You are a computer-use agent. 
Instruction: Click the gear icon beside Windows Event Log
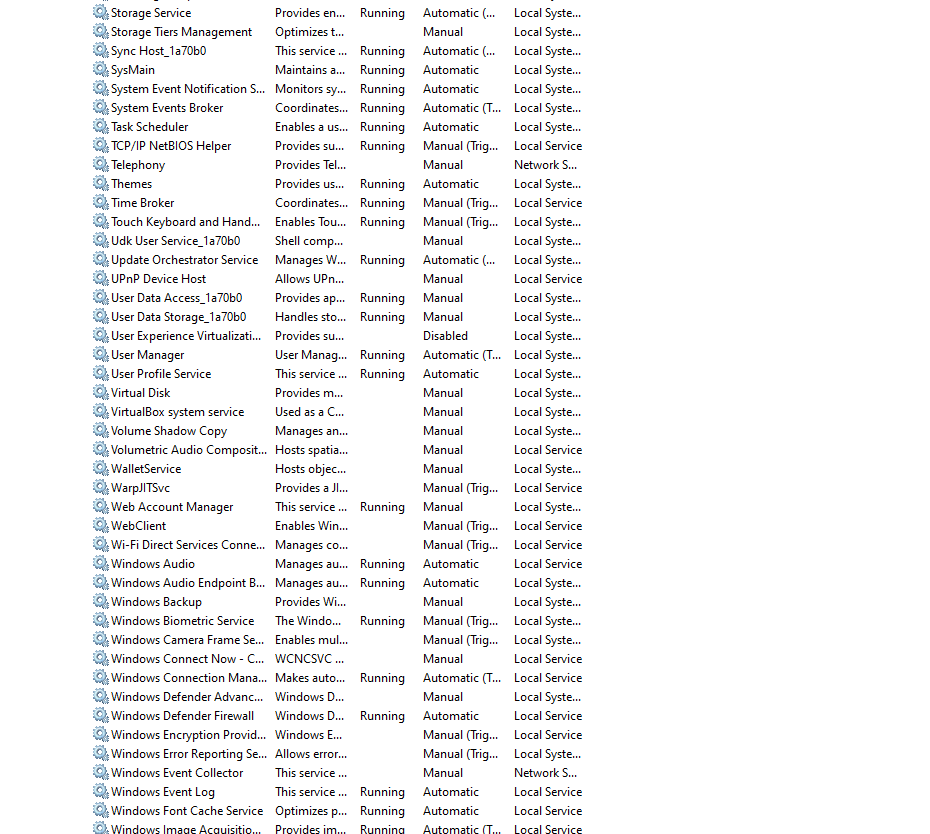click(x=101, y=791)
